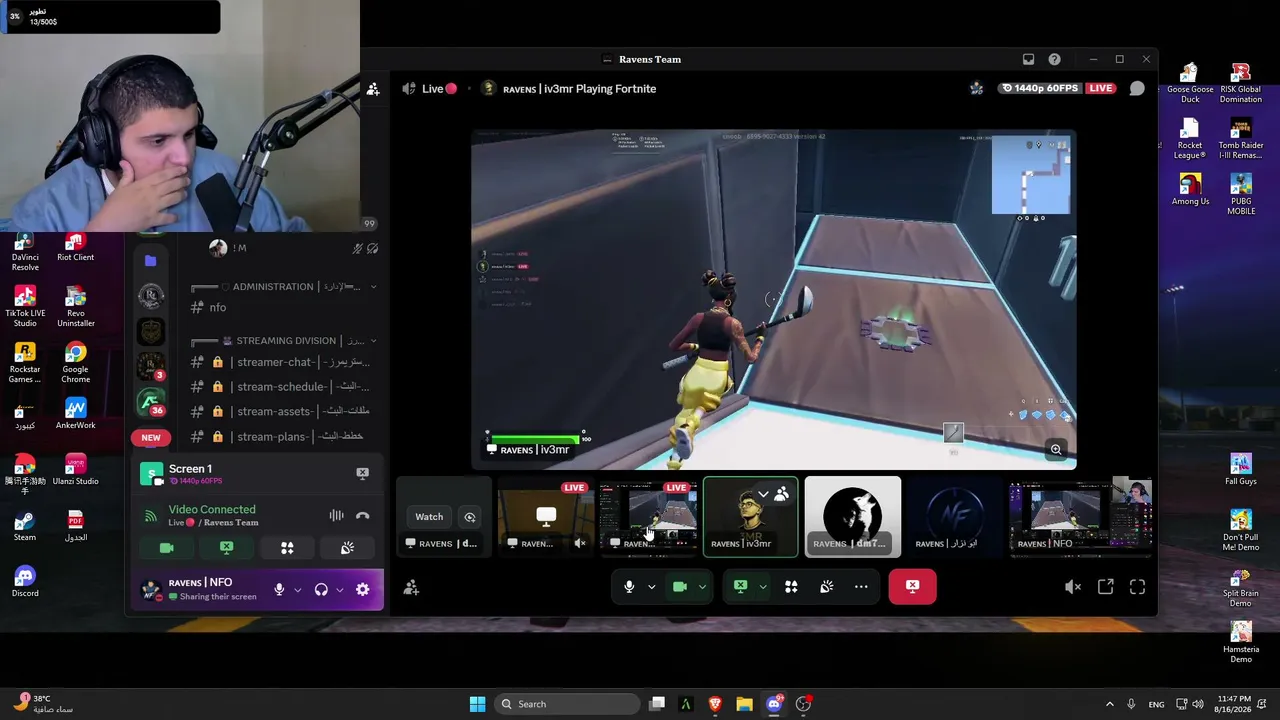Open output device menu in the user panel
Image resolution: width=1280 pixels, height=720 pixels.
tap(339, 590)
